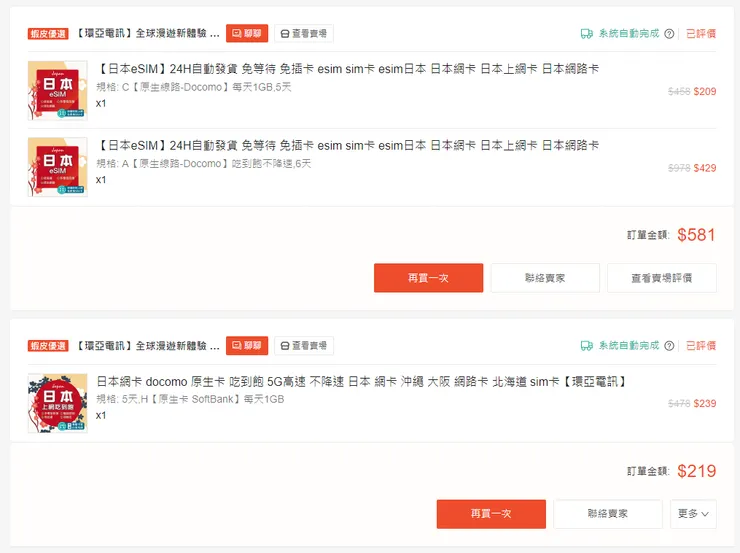Click 再買一次 for the $581 order
This screenshot has height=553, width=740.
(x=428, y=278)
